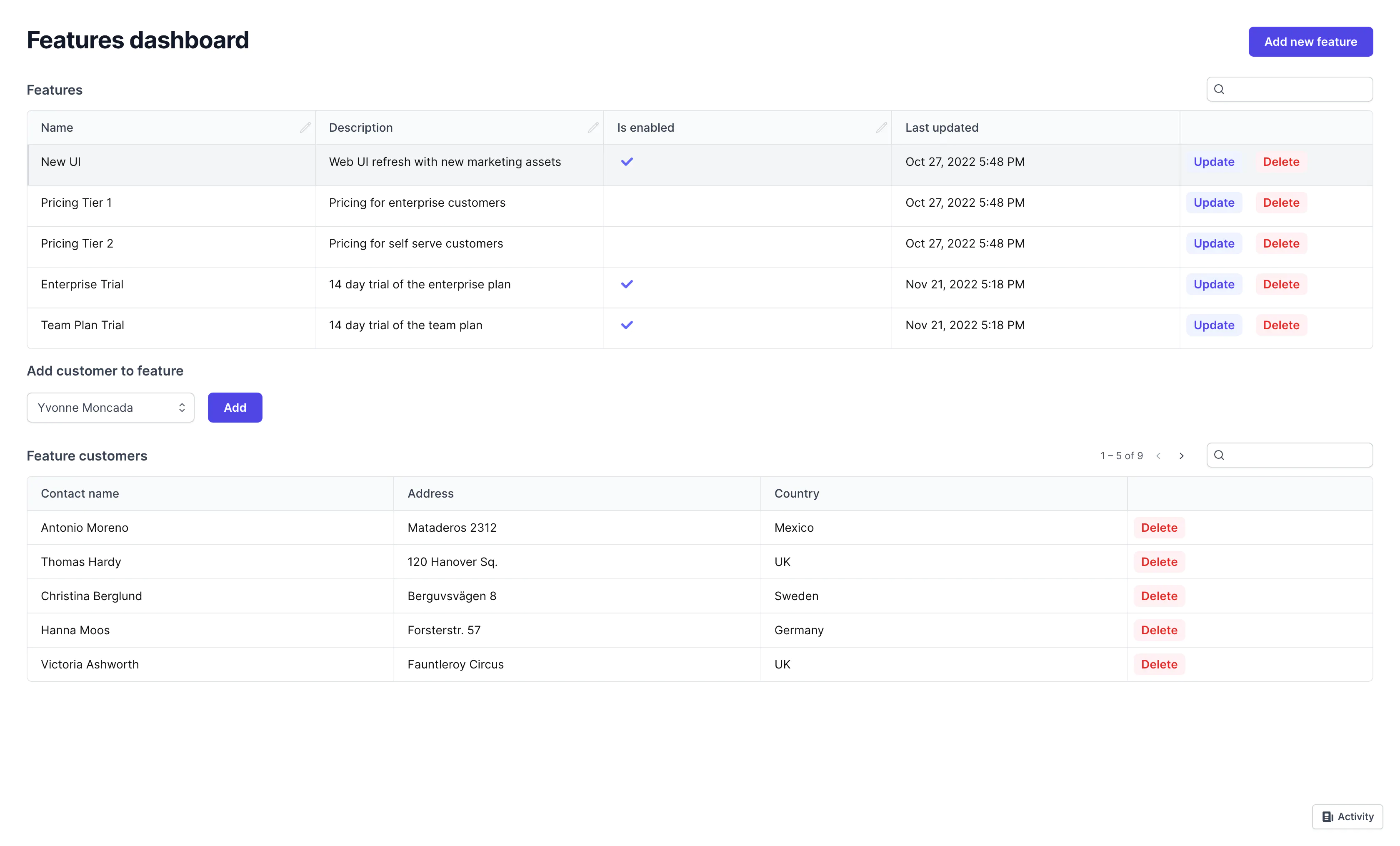Screen dimensions: 1400x846
Task: Select the New UI name cell
Action: (x=171, y=165)
